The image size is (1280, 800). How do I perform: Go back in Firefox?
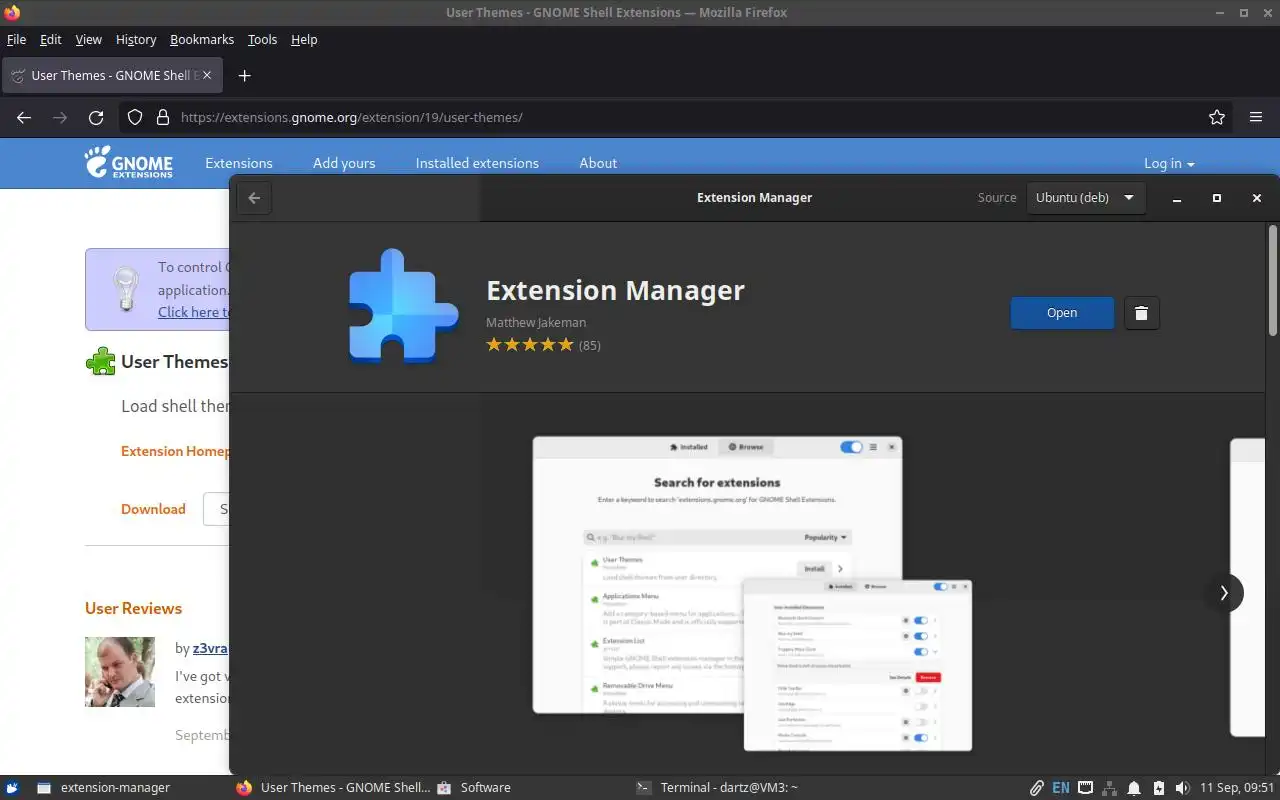coord(24,117)
